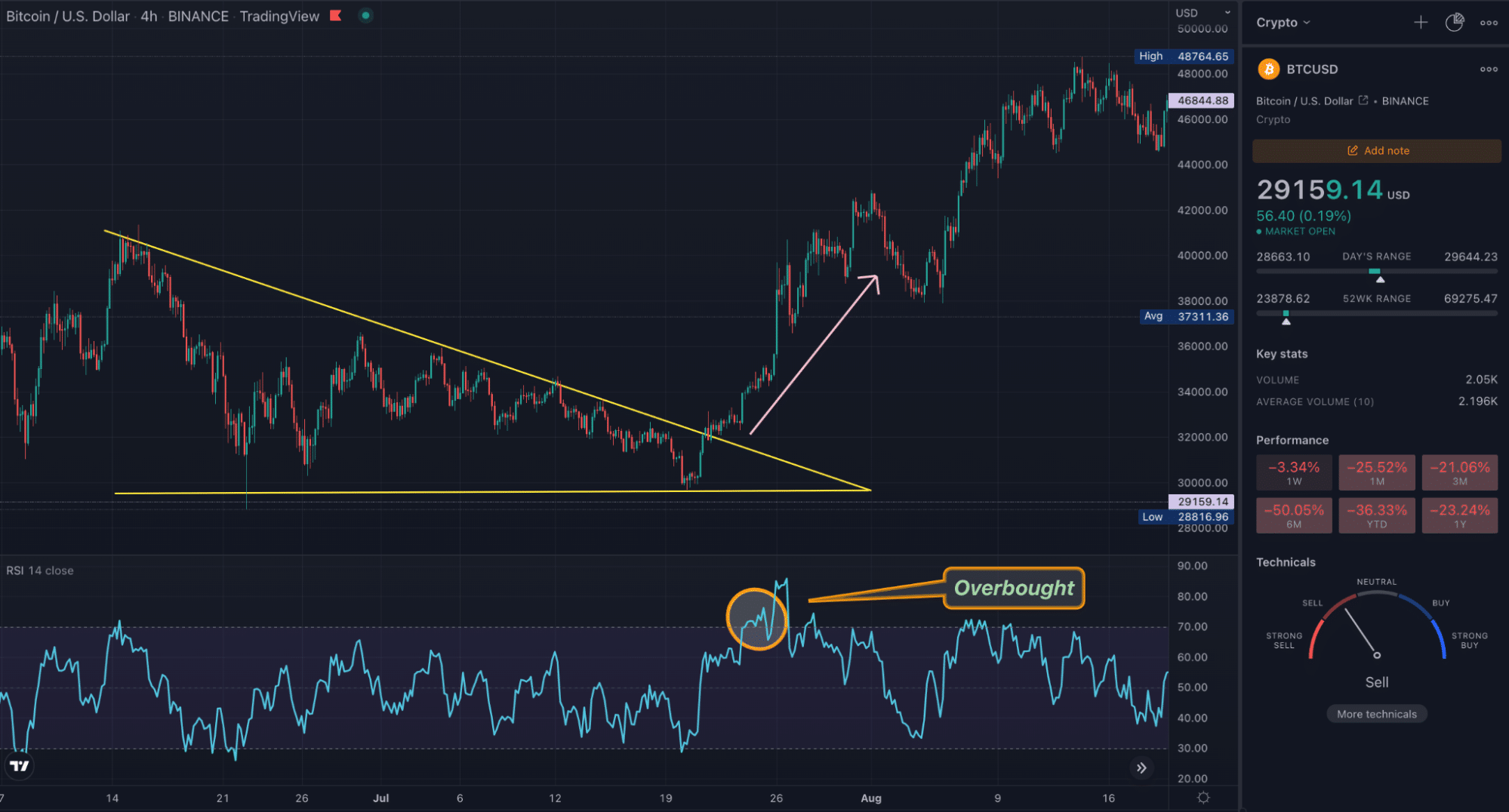The height and width of the screenshot is (812, 1509).
Task: Click the Bitcoin logo icon next to BTCUSD
Action: coord(1268,69)
